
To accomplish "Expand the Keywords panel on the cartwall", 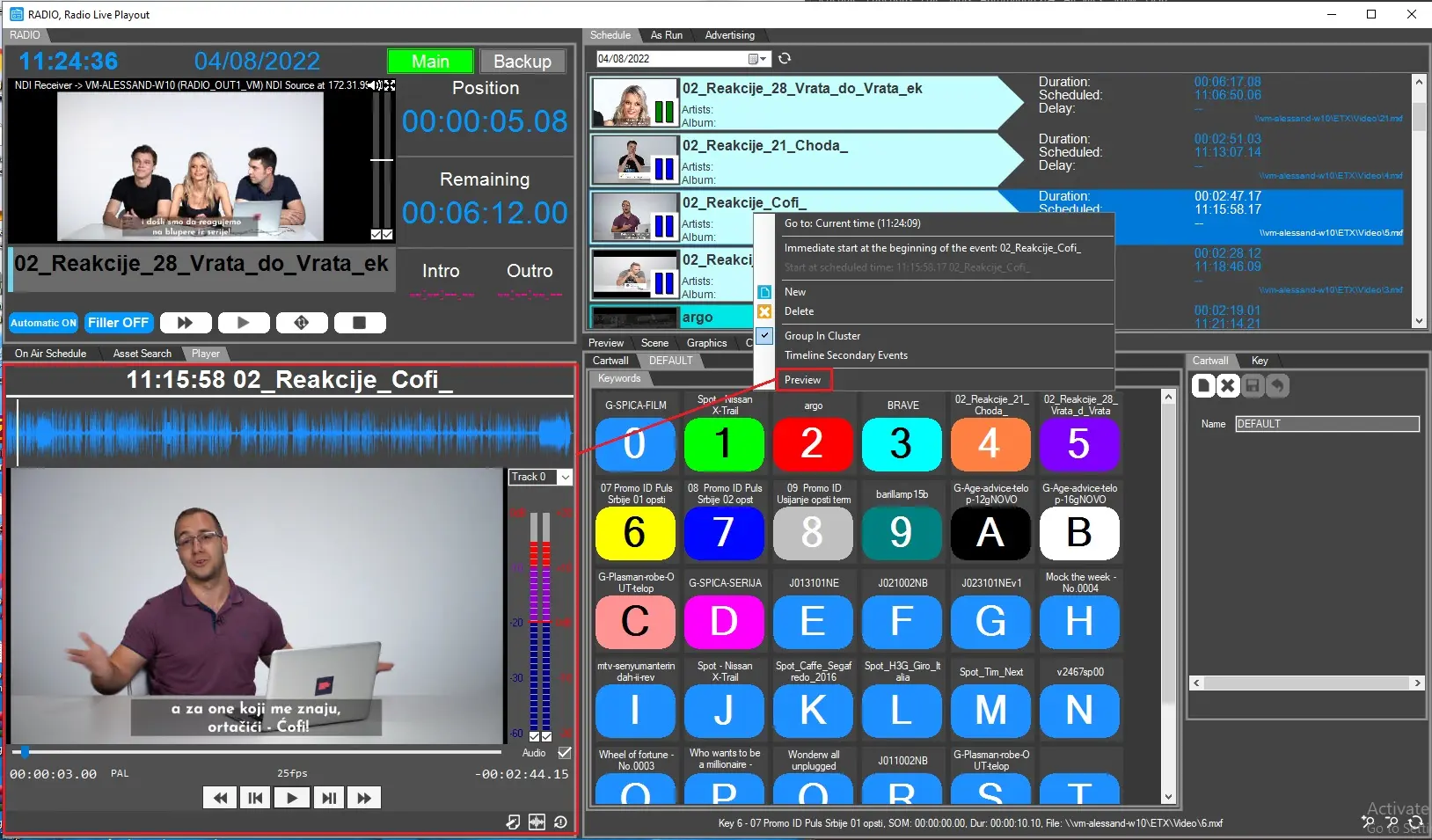I will tap(619, 378).
